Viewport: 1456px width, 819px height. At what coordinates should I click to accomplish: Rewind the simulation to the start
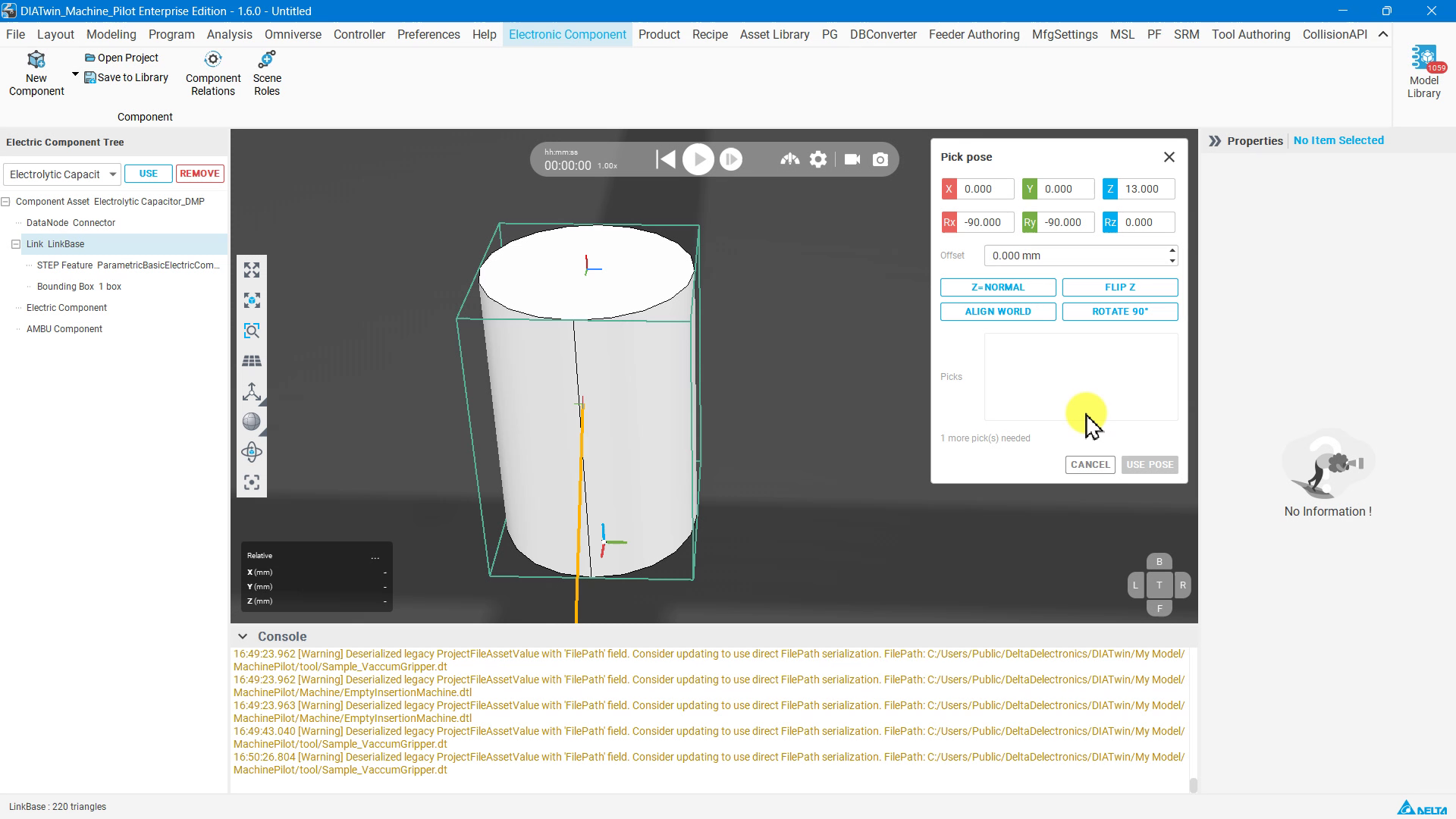(665, 159)
